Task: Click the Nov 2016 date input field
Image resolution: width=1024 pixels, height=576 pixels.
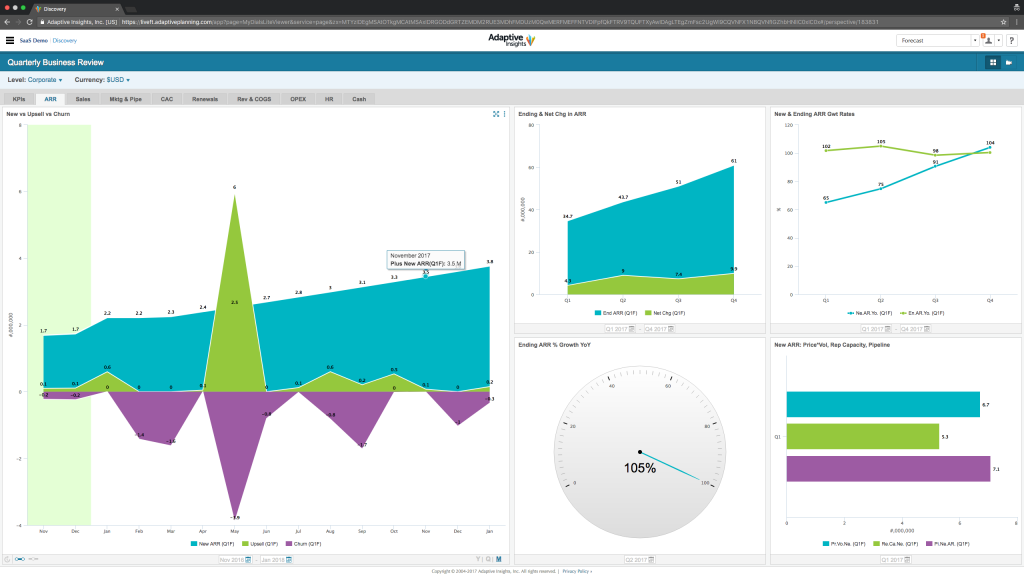Action: coord(231,559)
